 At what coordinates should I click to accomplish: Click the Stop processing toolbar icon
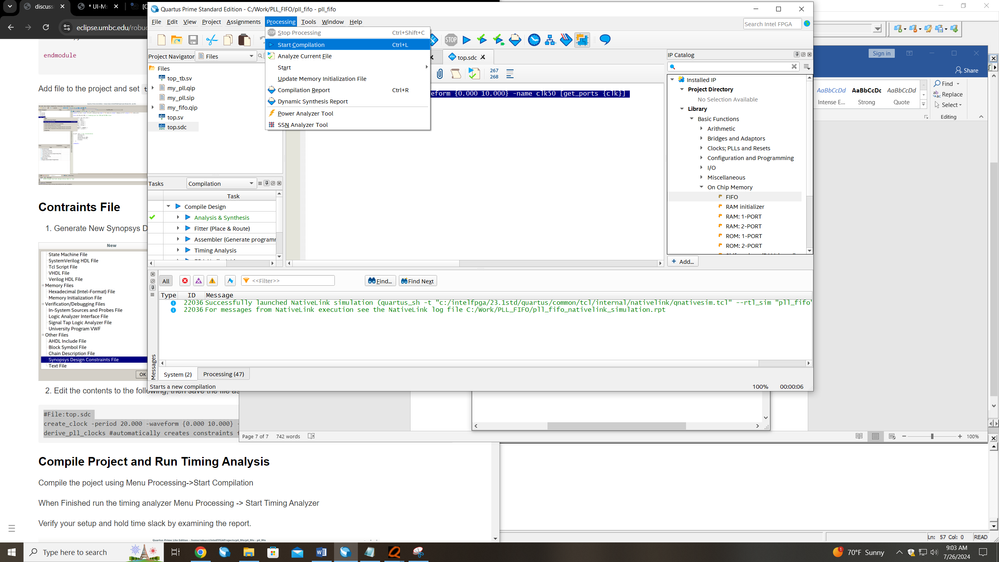point(451,40)
